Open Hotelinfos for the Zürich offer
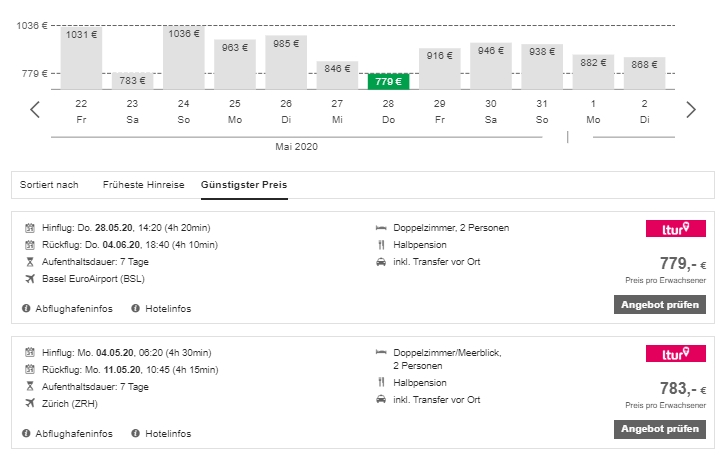 coord(168,433)
